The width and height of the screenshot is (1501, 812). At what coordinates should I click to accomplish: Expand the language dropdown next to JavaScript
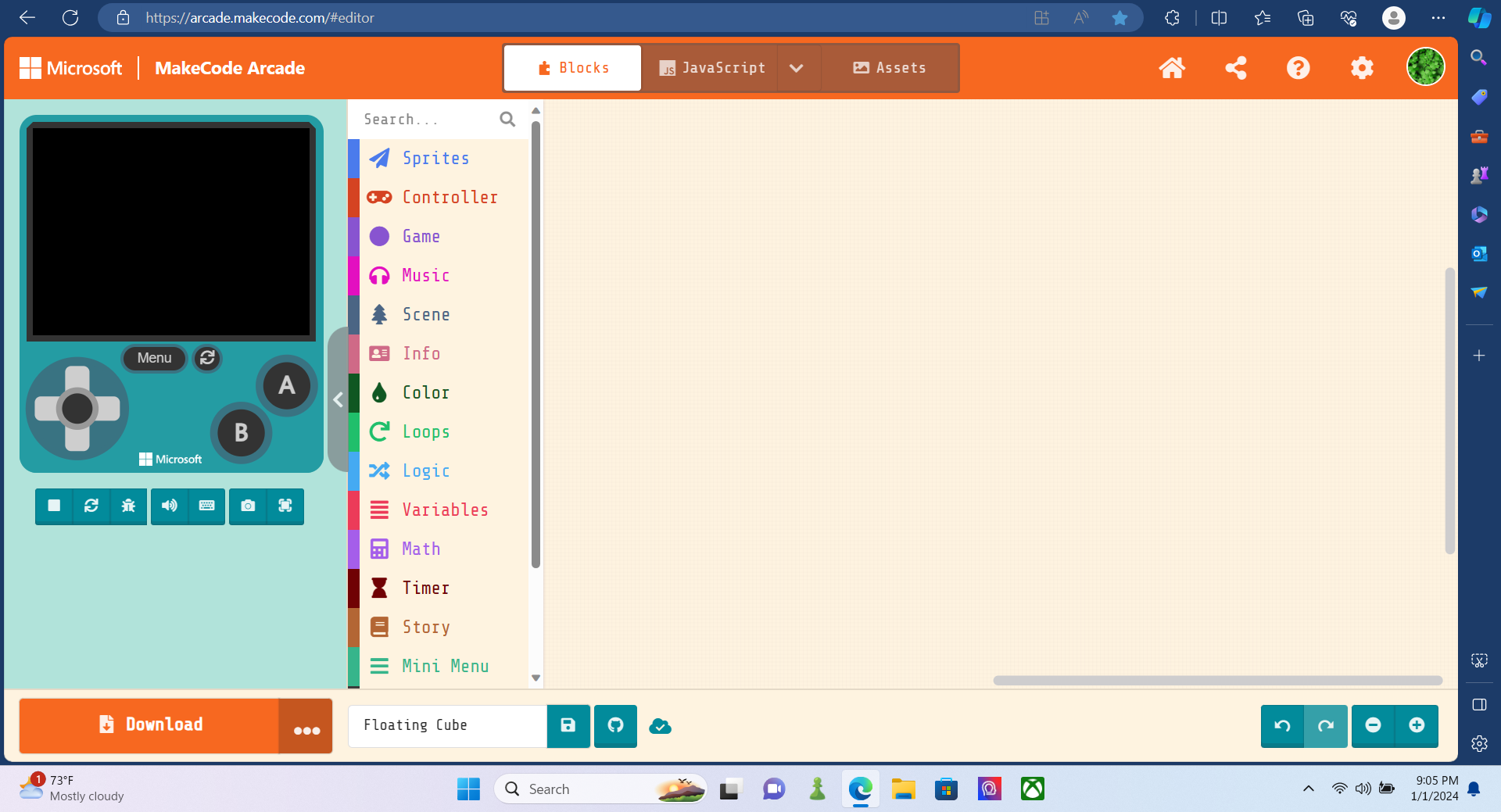[x=797, y=68]
